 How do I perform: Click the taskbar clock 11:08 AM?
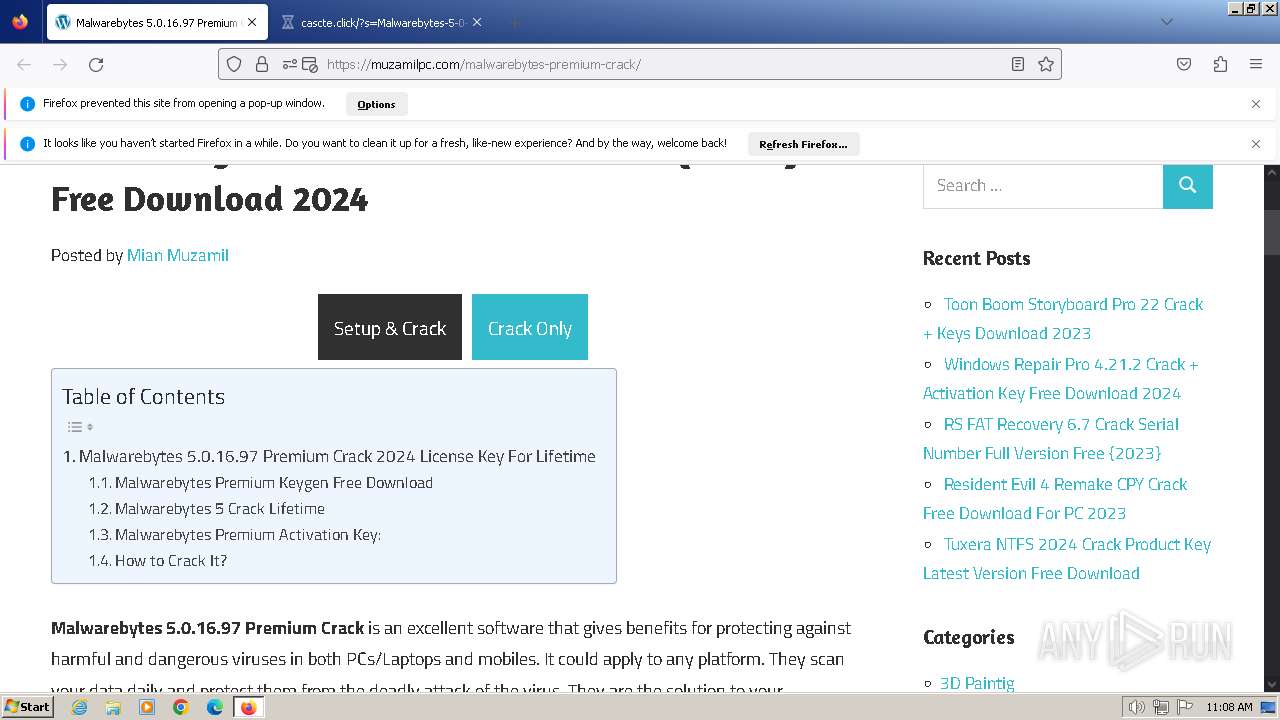1229,707
